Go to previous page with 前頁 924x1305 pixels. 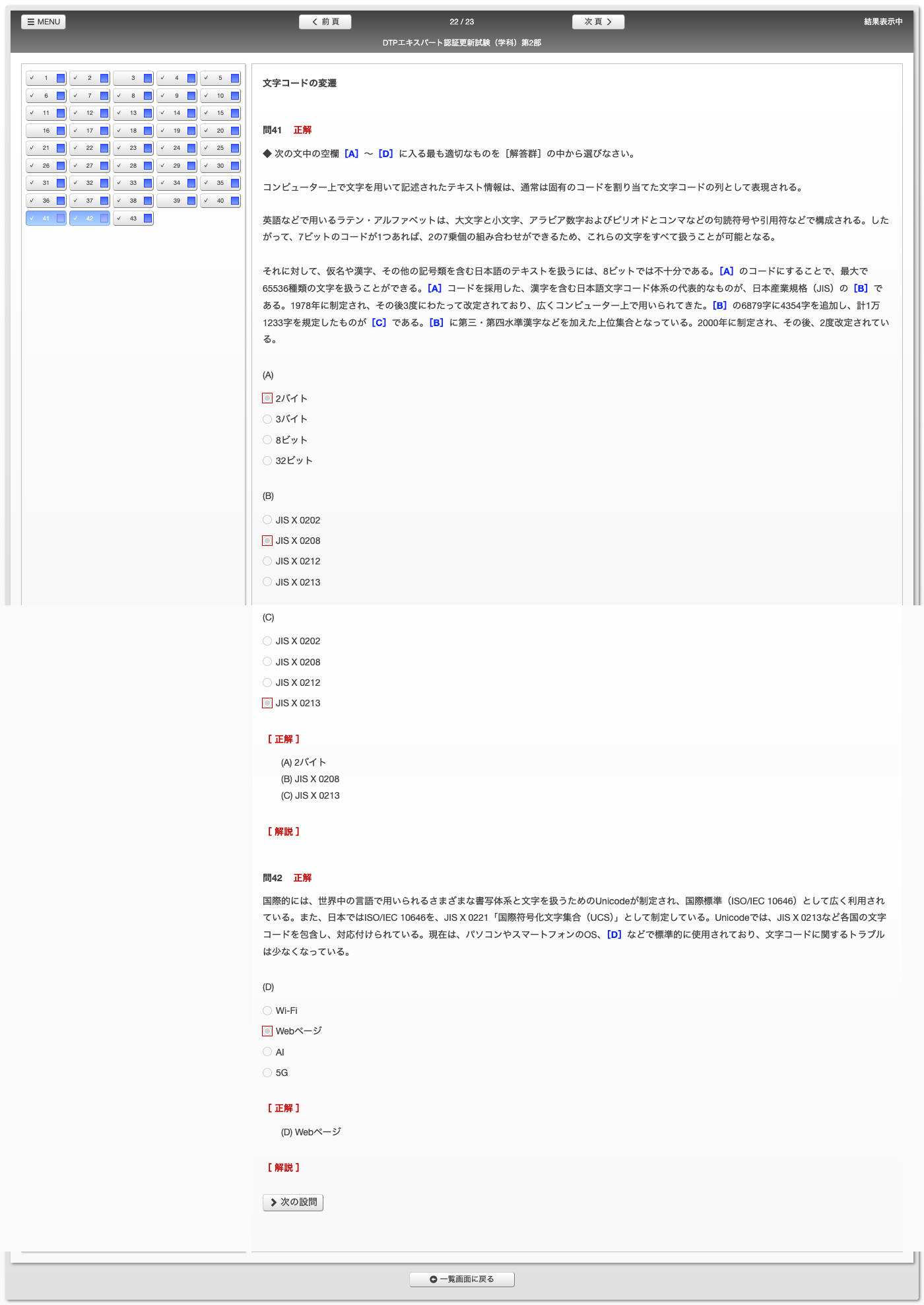click(325, 22)
